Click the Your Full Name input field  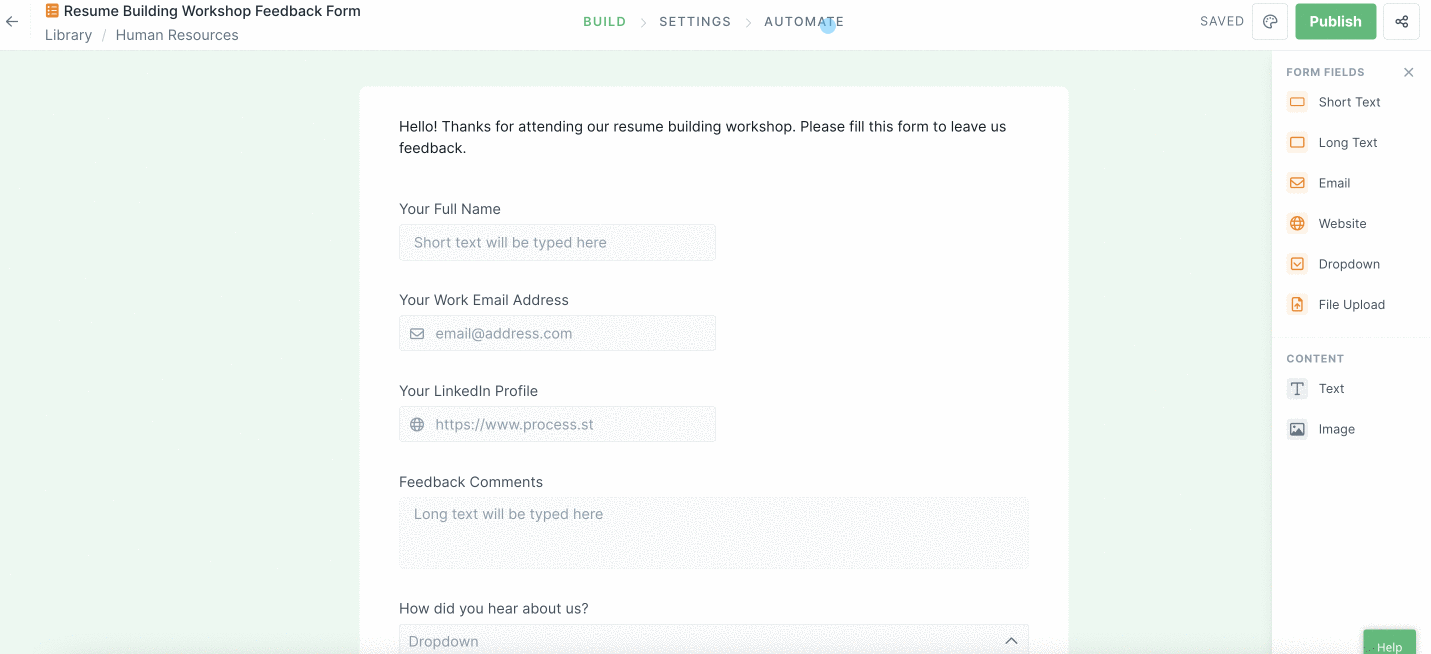(x=557, y=242)
